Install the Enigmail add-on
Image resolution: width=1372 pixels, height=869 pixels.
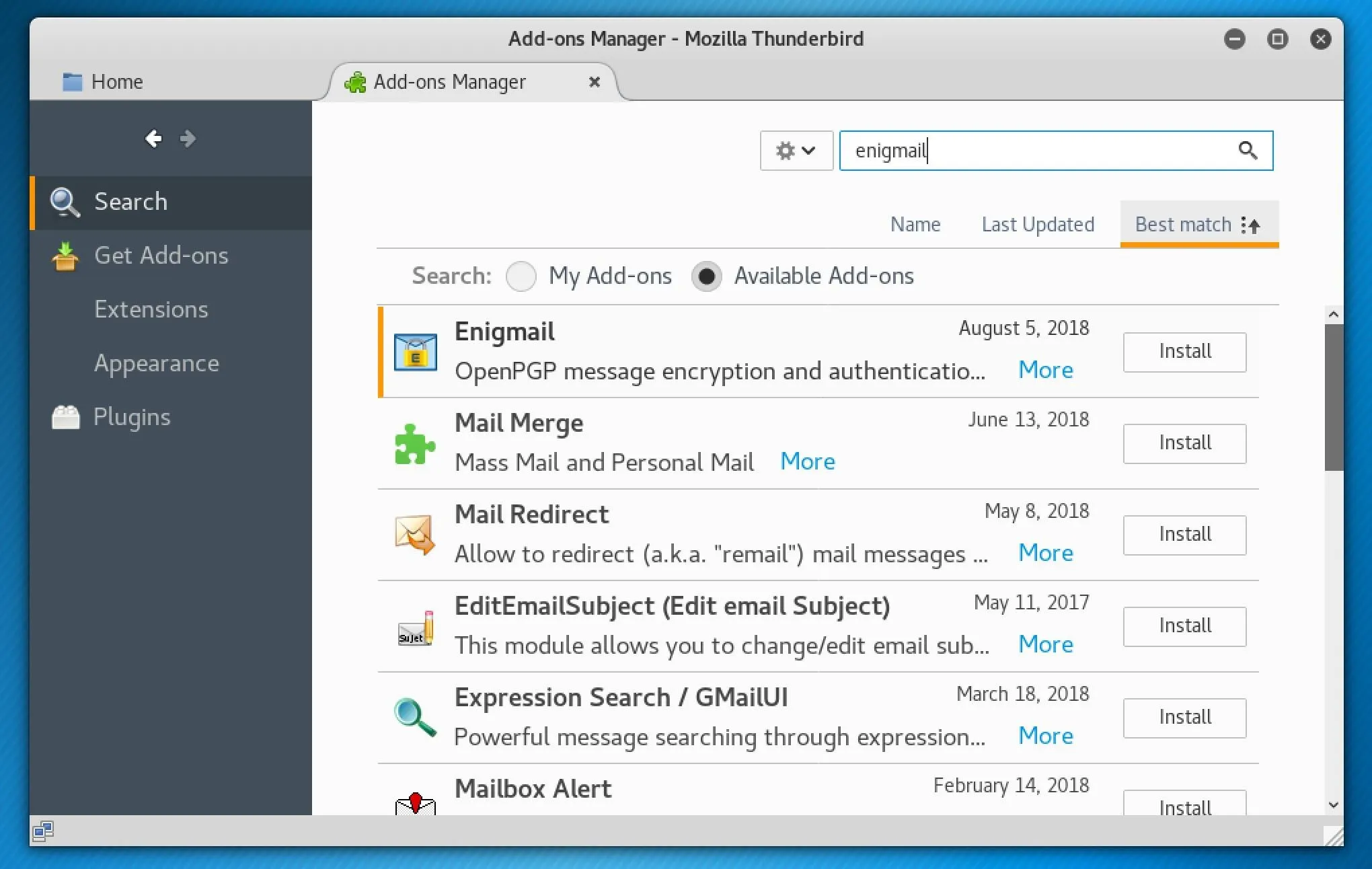[1184, 352]
